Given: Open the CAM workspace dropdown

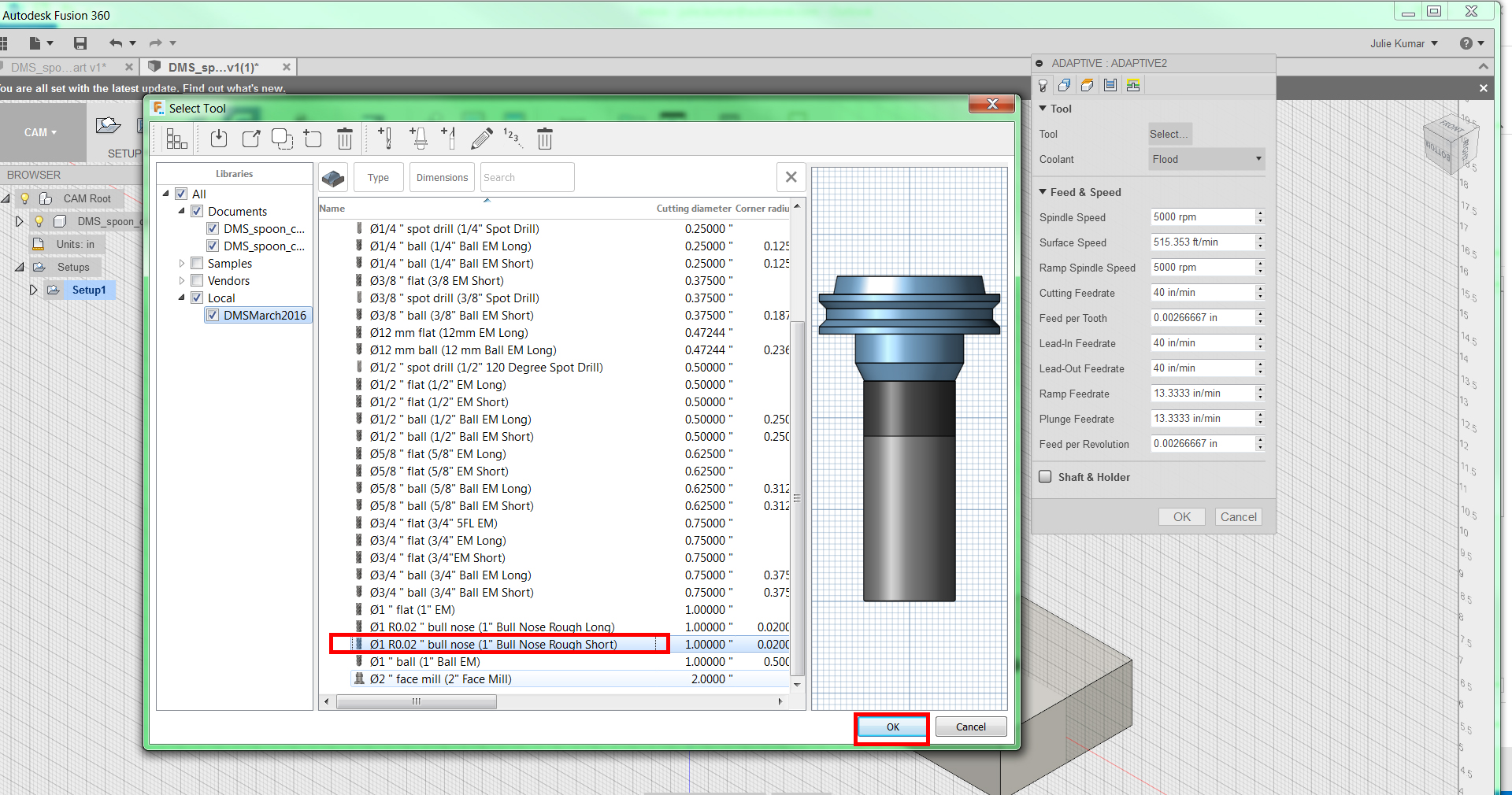Looking at the screenshot, I should 41,132.
